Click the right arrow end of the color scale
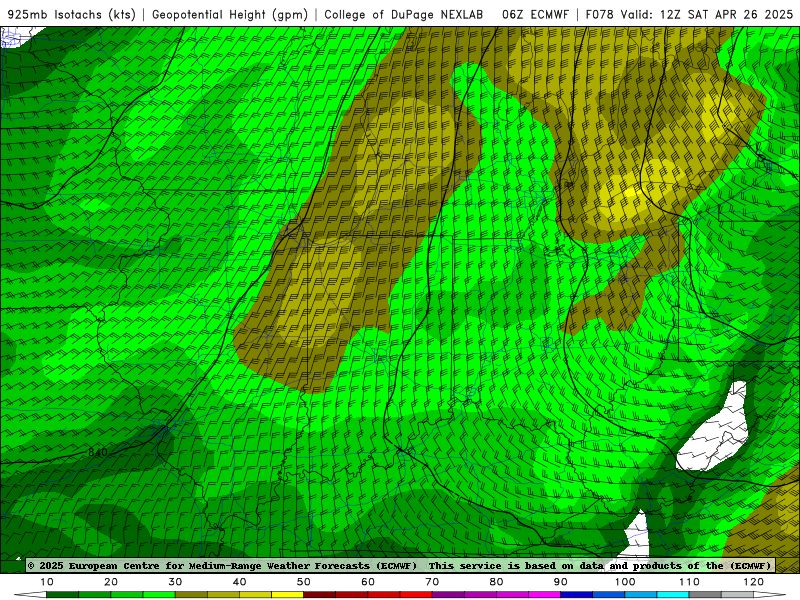The width and height of the screenshot is (800, 600). pyautogui.click(x=770, y=595)
